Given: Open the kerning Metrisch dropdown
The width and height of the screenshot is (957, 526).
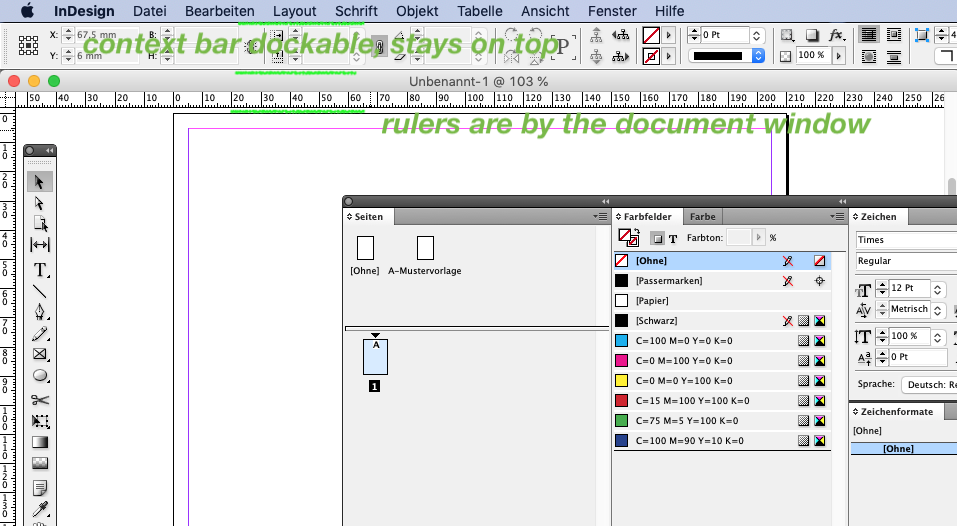Looking at the screenshot, I should coord(937,309).
